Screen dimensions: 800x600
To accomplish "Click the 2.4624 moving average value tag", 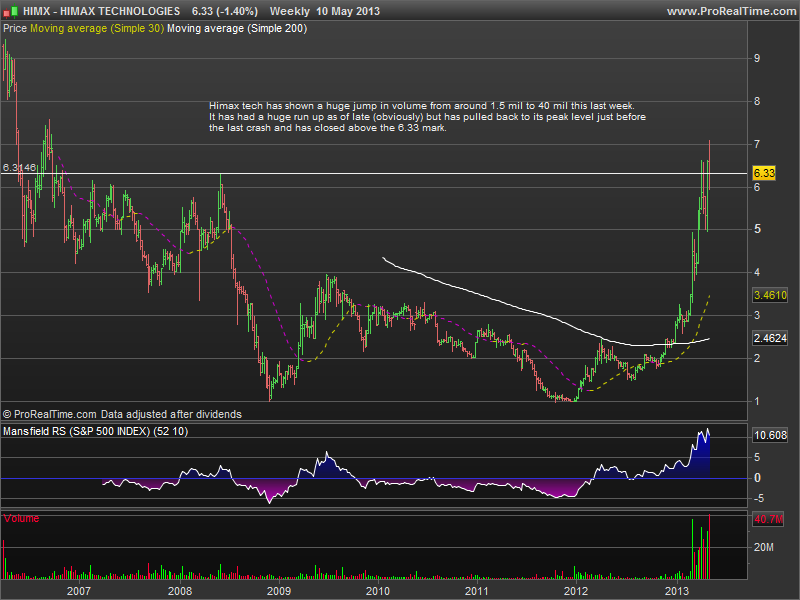I will 770,338.
